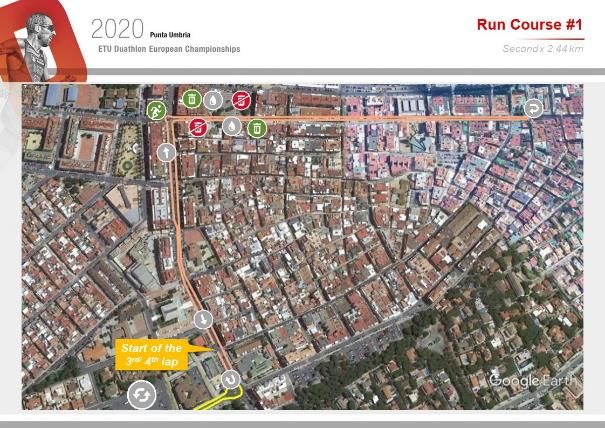Click the U-turn marker near the yellow path

pyautogui.click(x=231, y=379)
